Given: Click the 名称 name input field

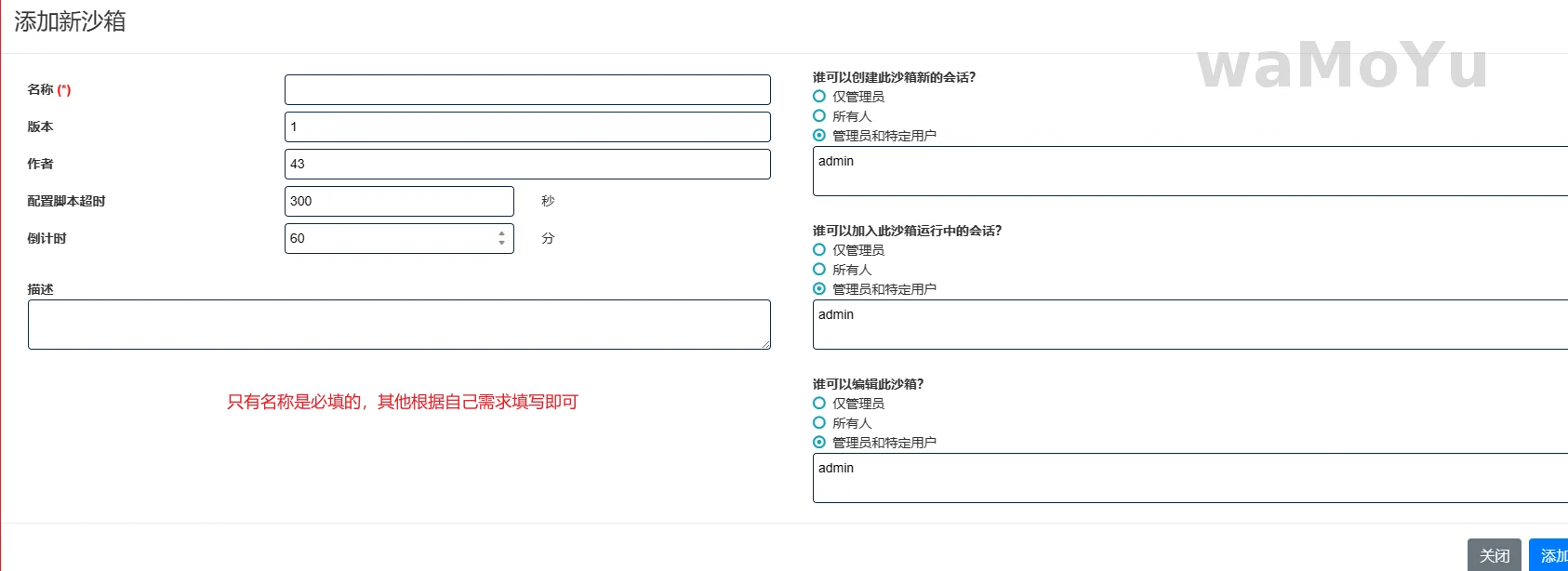Looking at the screenshot, I should pos(527,90).
